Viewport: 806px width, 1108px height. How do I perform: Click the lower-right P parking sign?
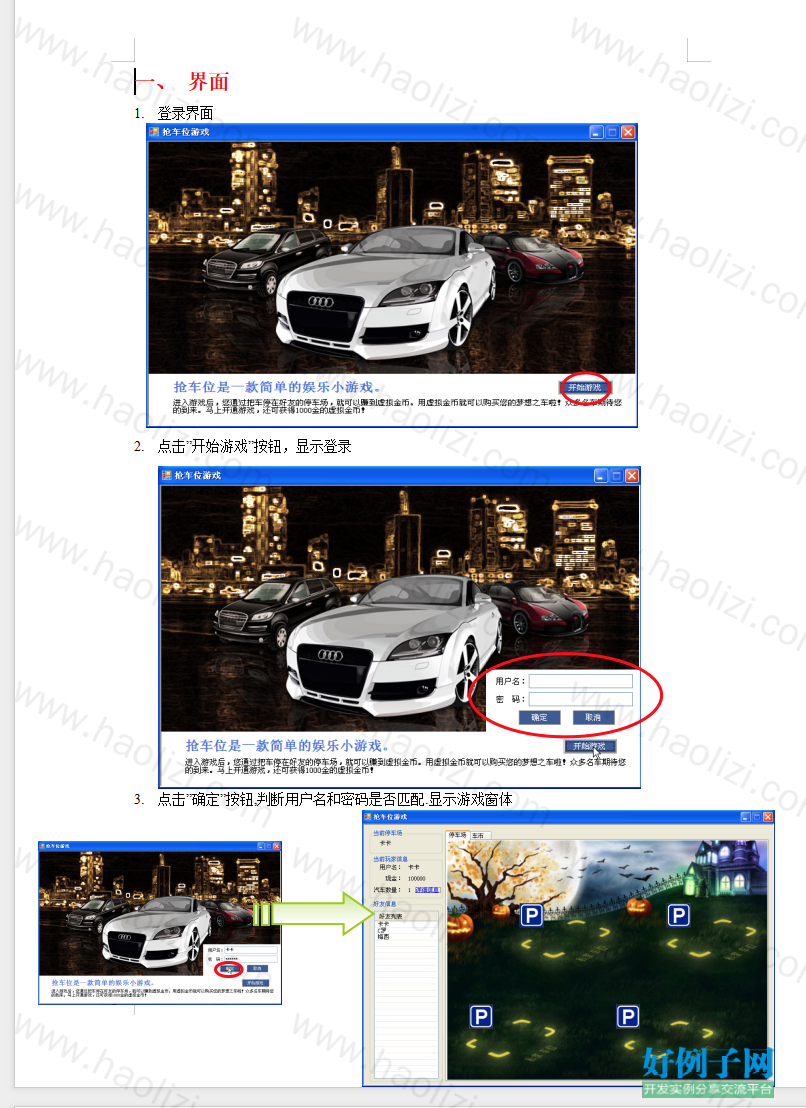[628, 1017]
